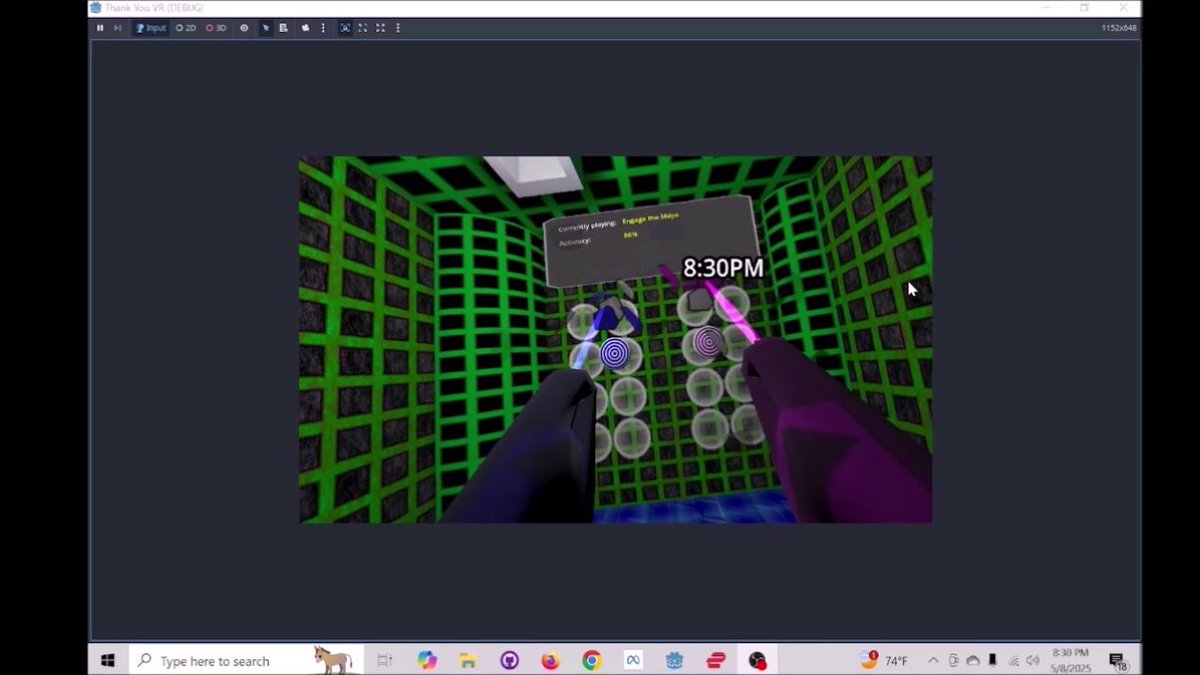Open the notification center showing 18 alerts
The image size is (1200, 675).
pos(1117,660)
